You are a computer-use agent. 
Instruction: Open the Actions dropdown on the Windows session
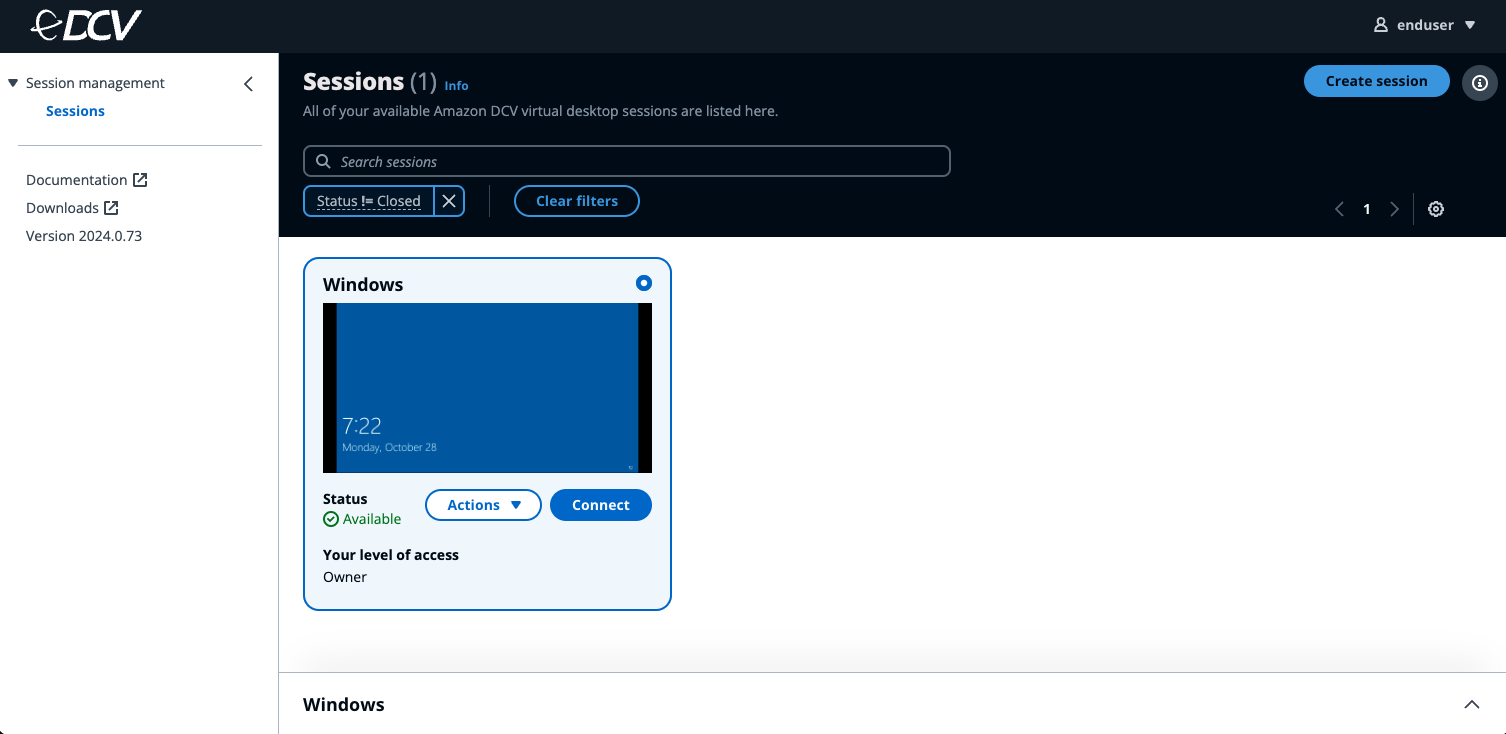pyautogui.click(x=483, y=505)
